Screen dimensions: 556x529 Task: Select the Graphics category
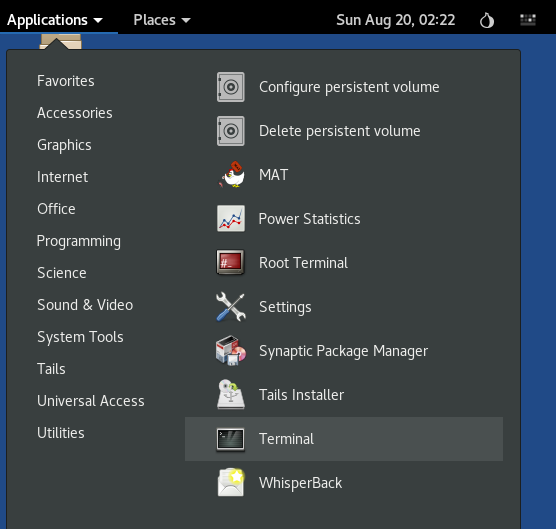point(64,145)
